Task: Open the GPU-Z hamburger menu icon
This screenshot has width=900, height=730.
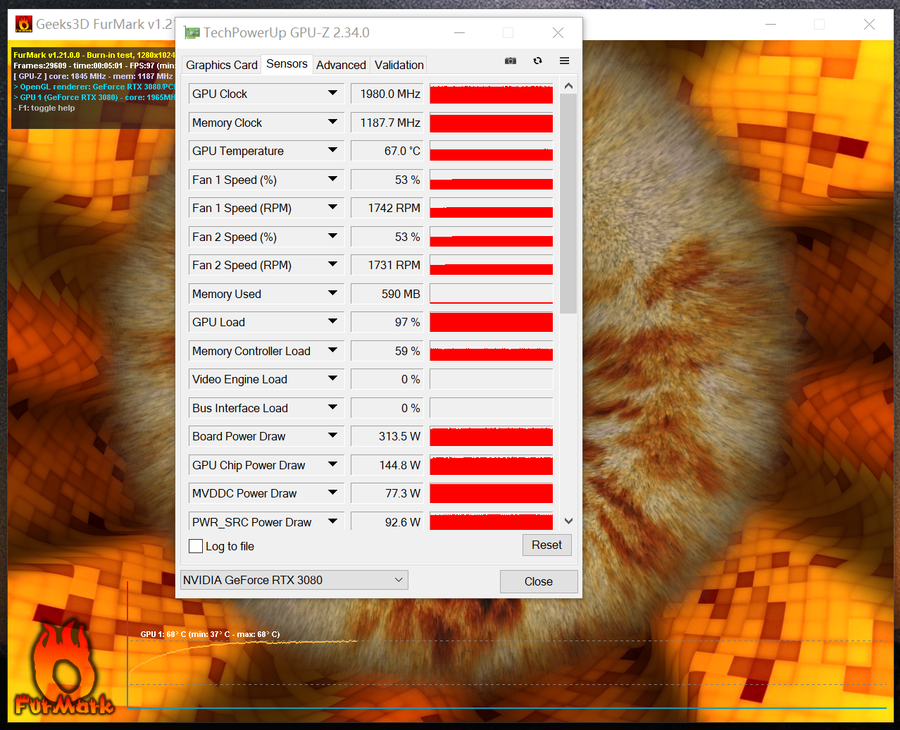Action: tap(564, 61)
